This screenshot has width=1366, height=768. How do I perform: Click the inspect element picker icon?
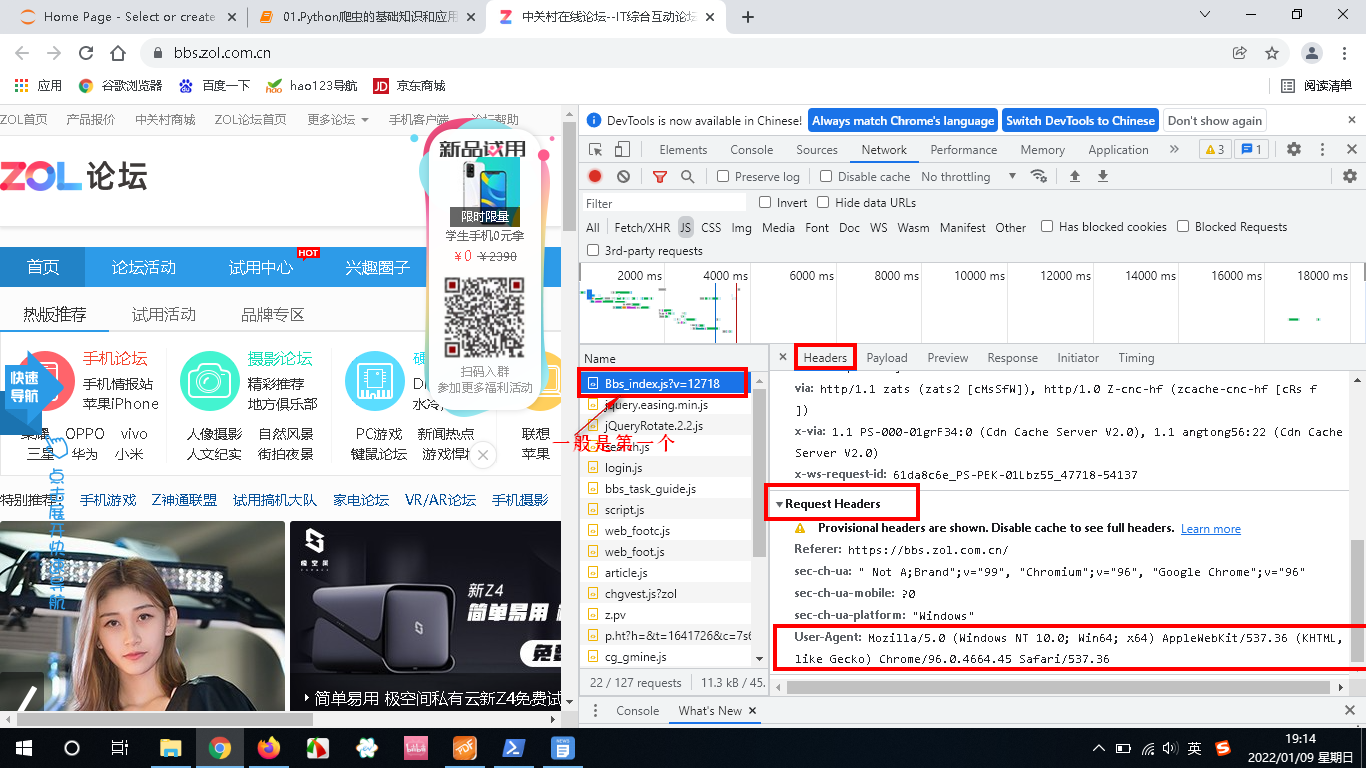pyautogui.click(x=596, y=150)
